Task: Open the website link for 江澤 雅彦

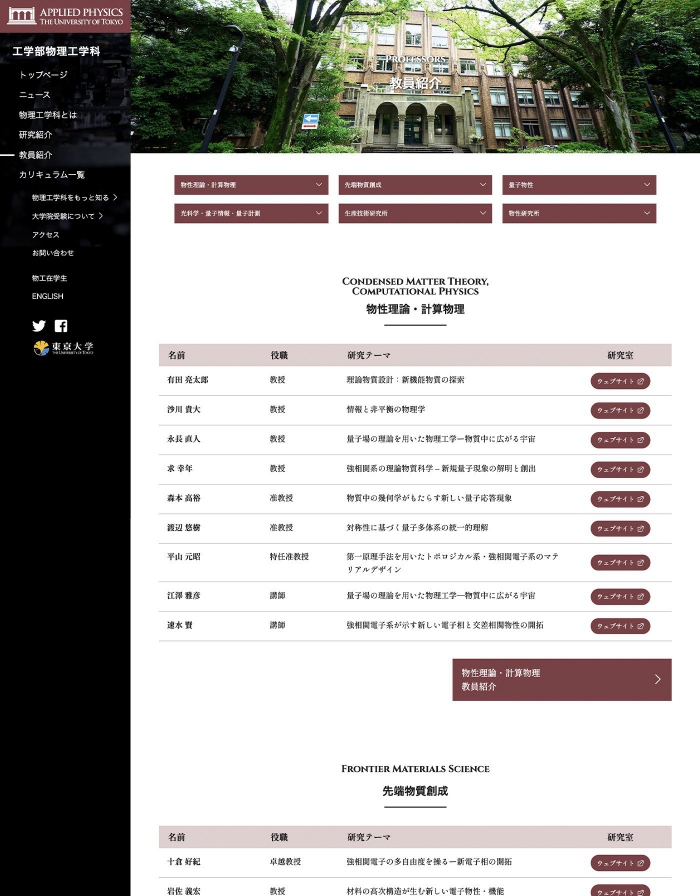Action: [620, 597]
